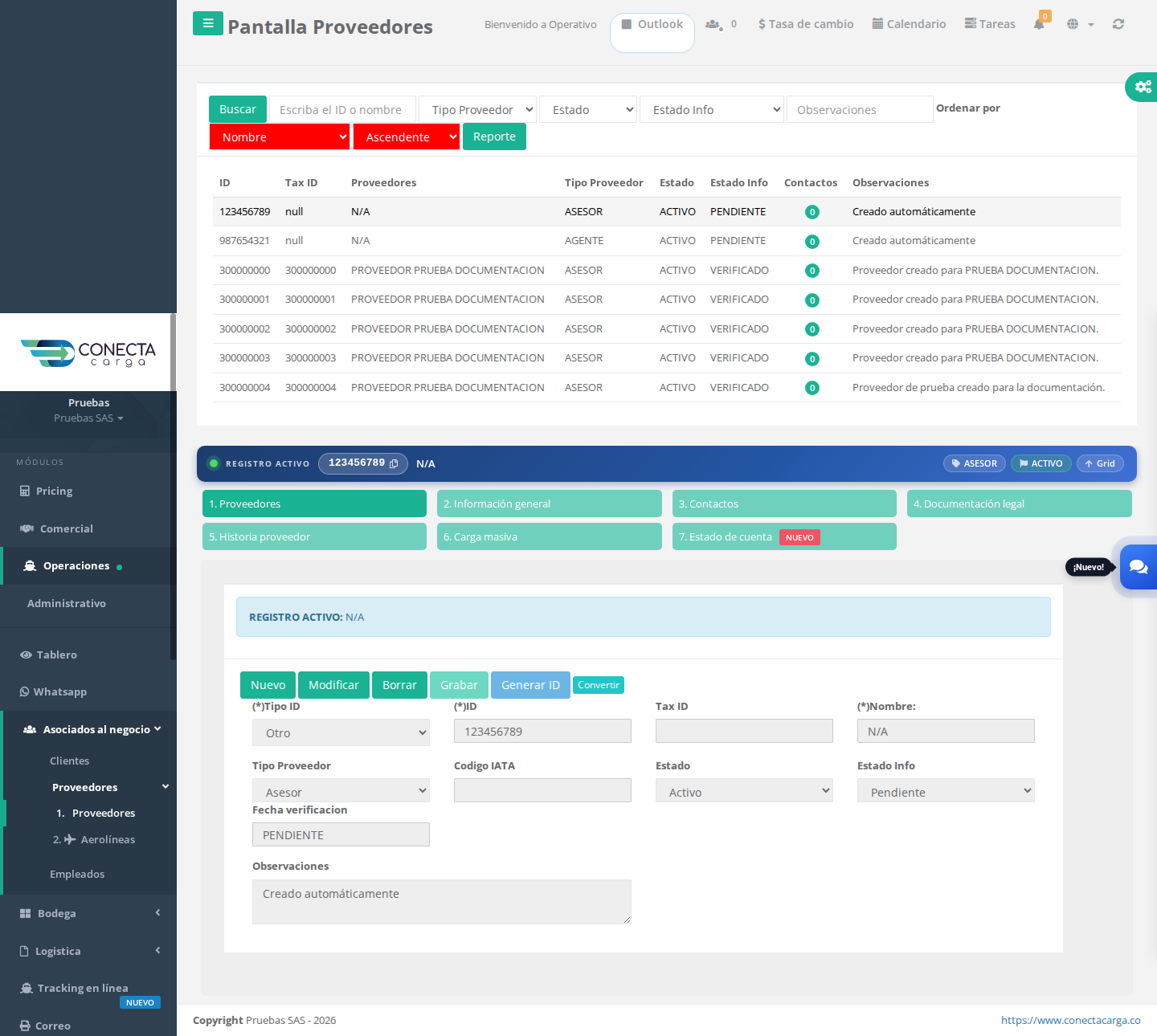
Task: Open Tasa de cambio
Action: pyautogui.click(x=806, y=24)
